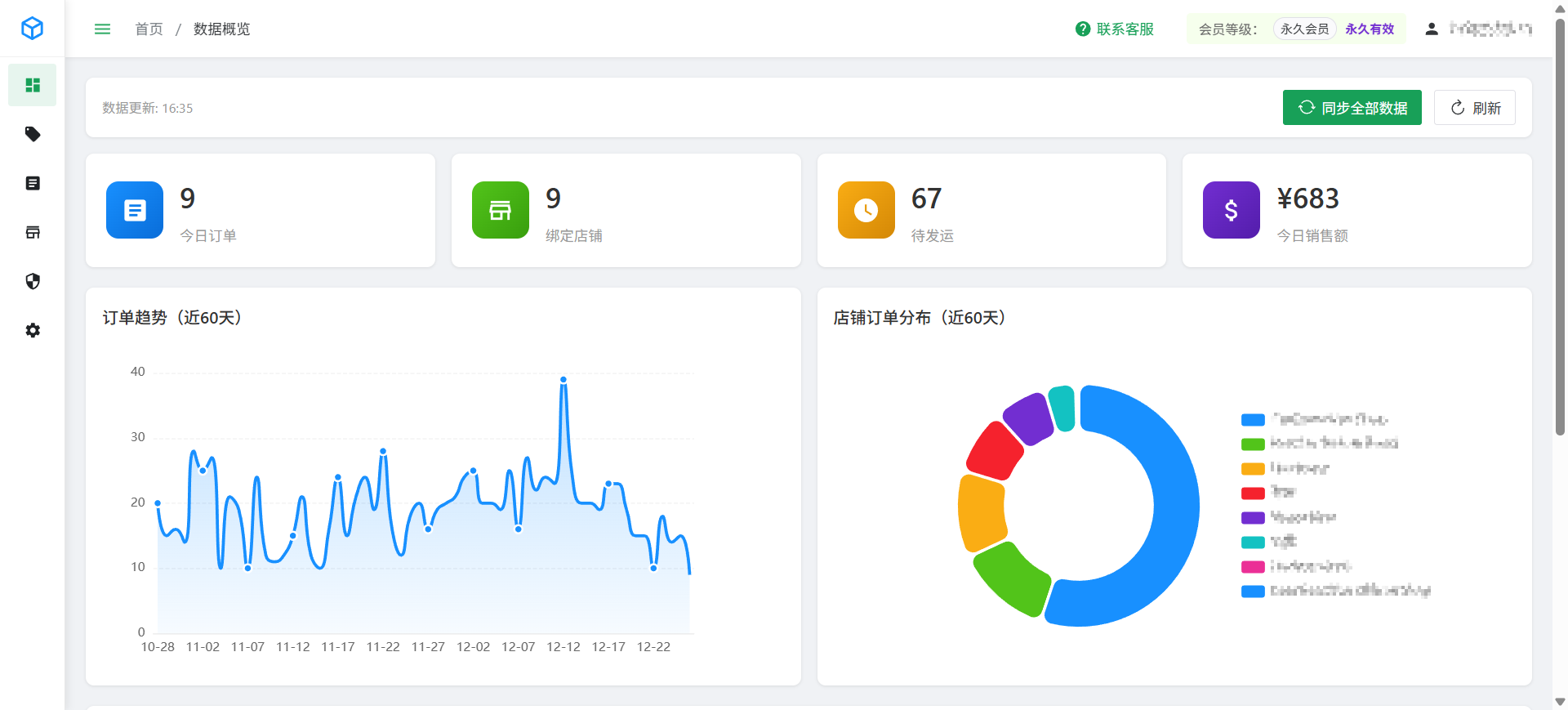Open the dashboard grid sidebar icon
This screenshot has width=1568, height=710.
click(33, 85)
